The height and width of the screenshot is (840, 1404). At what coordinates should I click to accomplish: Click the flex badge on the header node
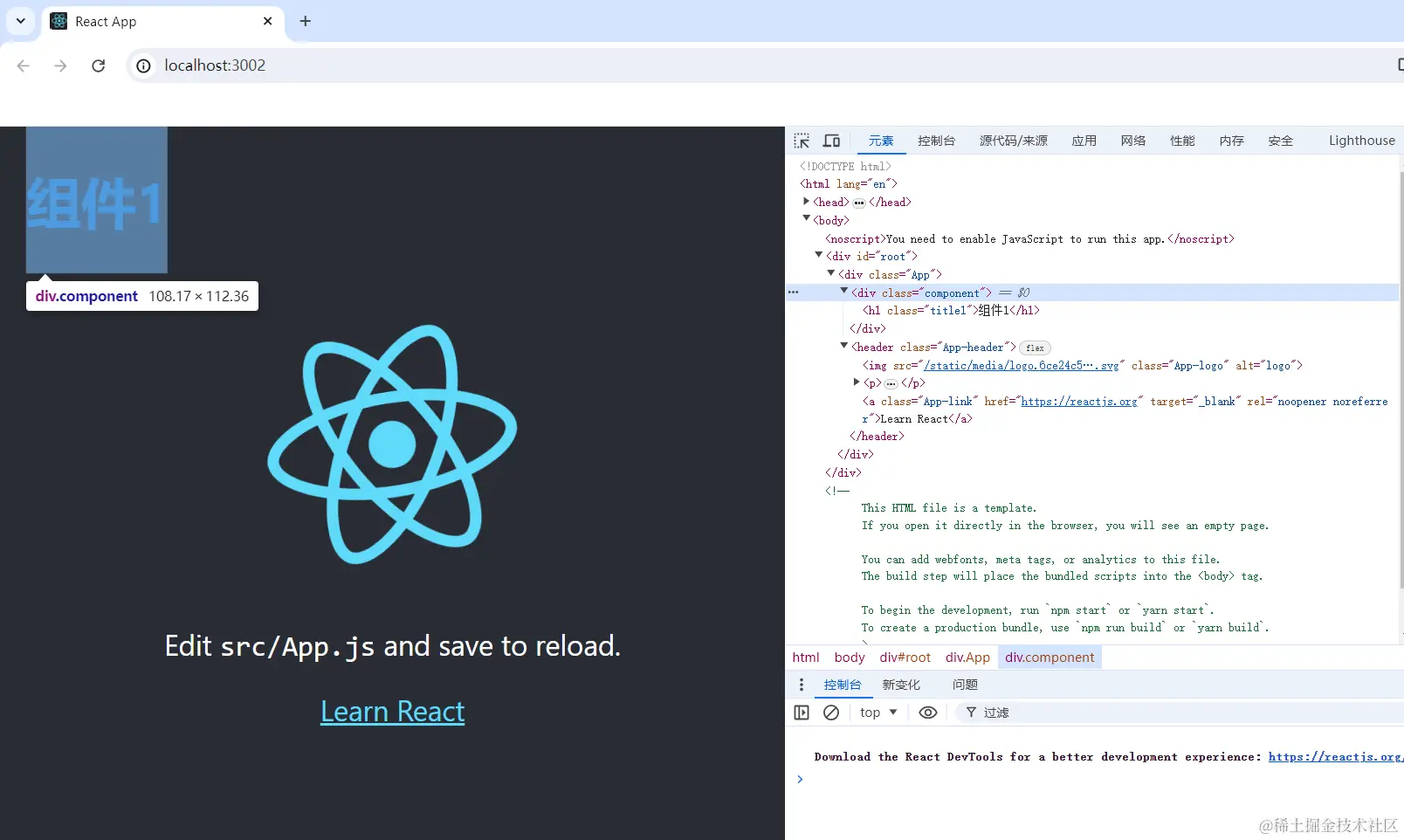1035,348
